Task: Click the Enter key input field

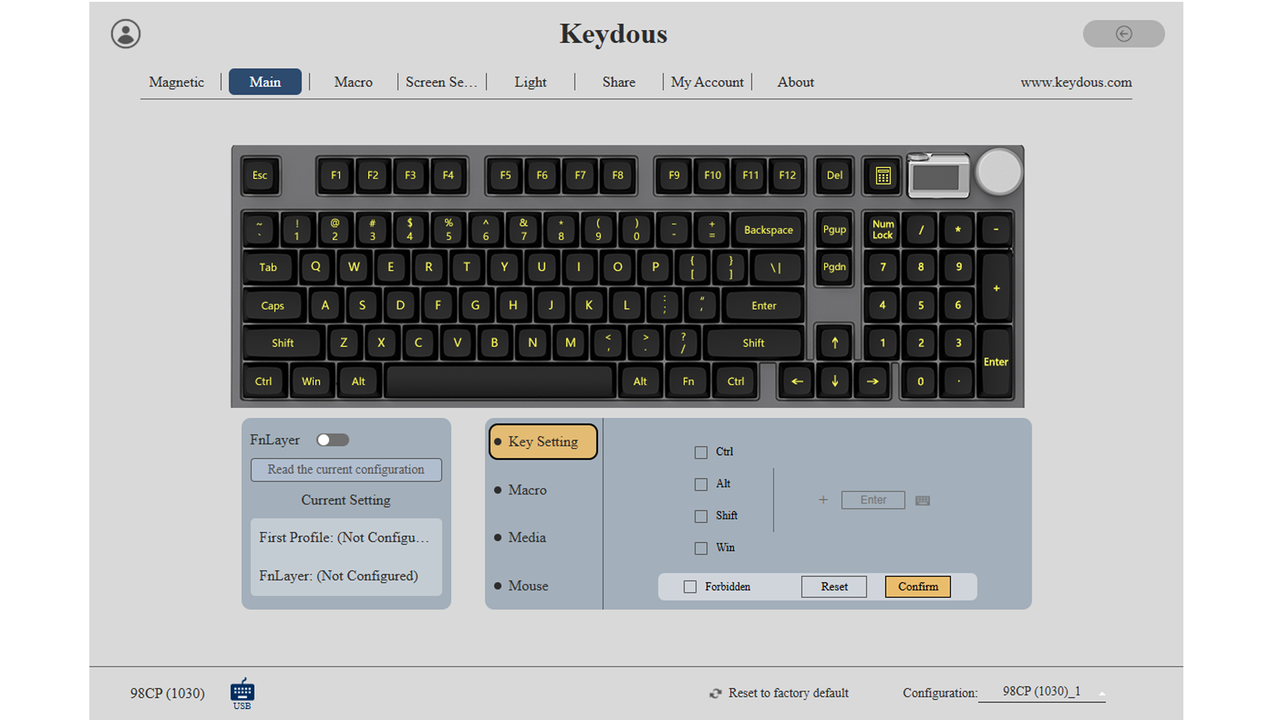Action: point(873,500)
